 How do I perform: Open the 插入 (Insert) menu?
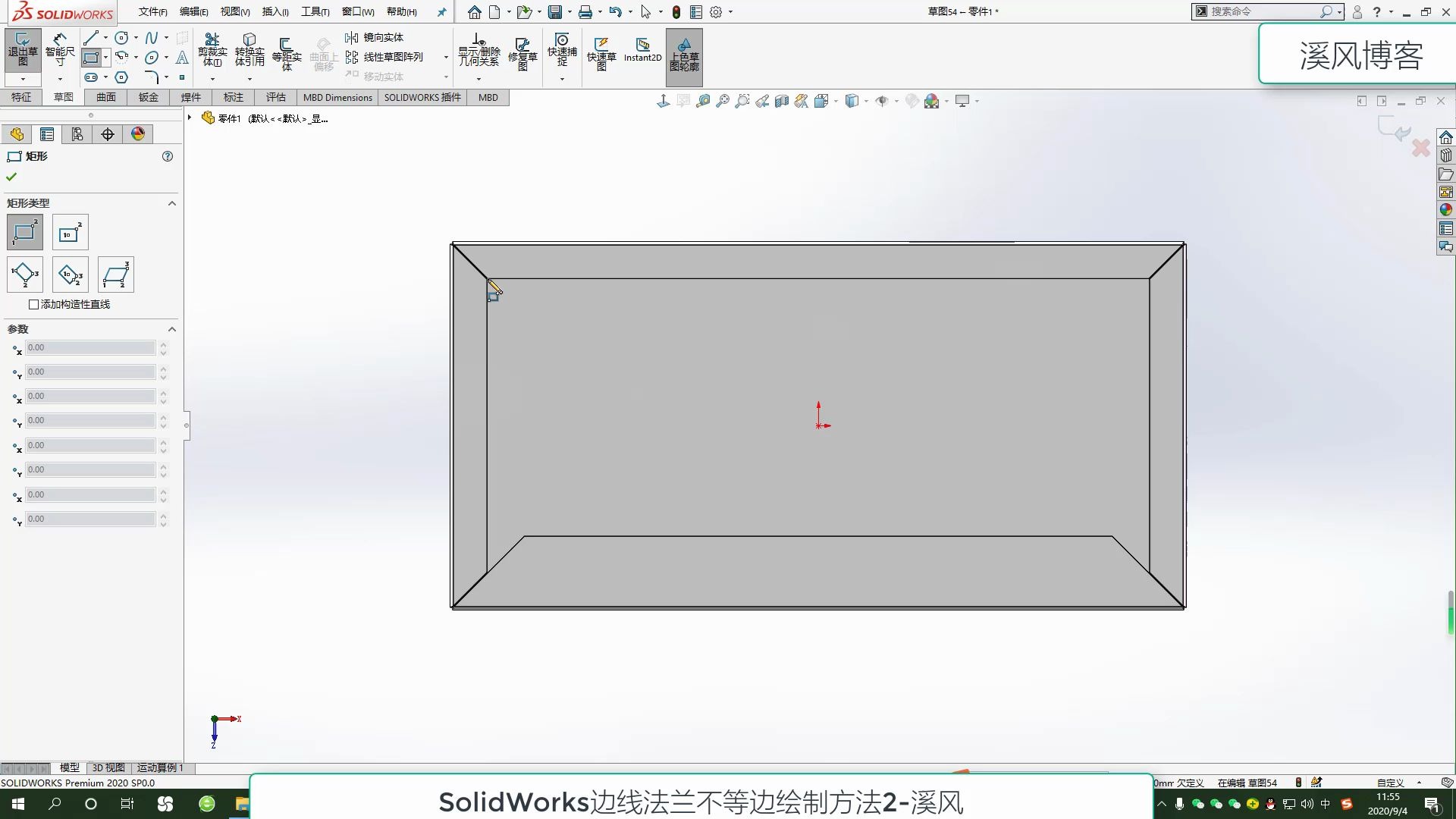click(275, 11)
